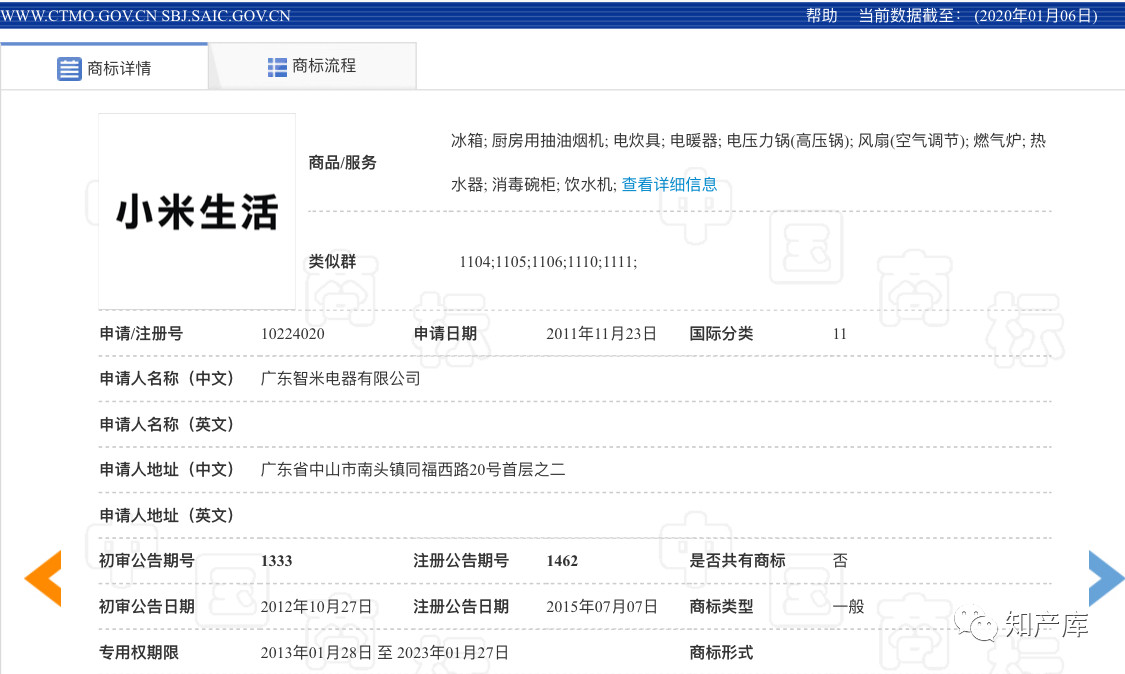
Task: Click the trademark type value 一般
Action: 848,607
